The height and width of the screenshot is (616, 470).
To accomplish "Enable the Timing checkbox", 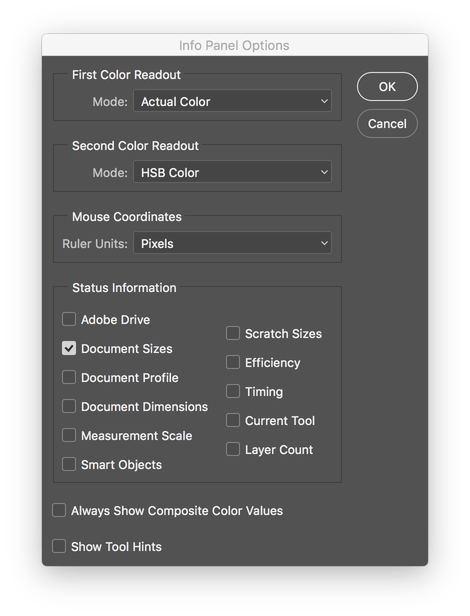I will [233, 391].
